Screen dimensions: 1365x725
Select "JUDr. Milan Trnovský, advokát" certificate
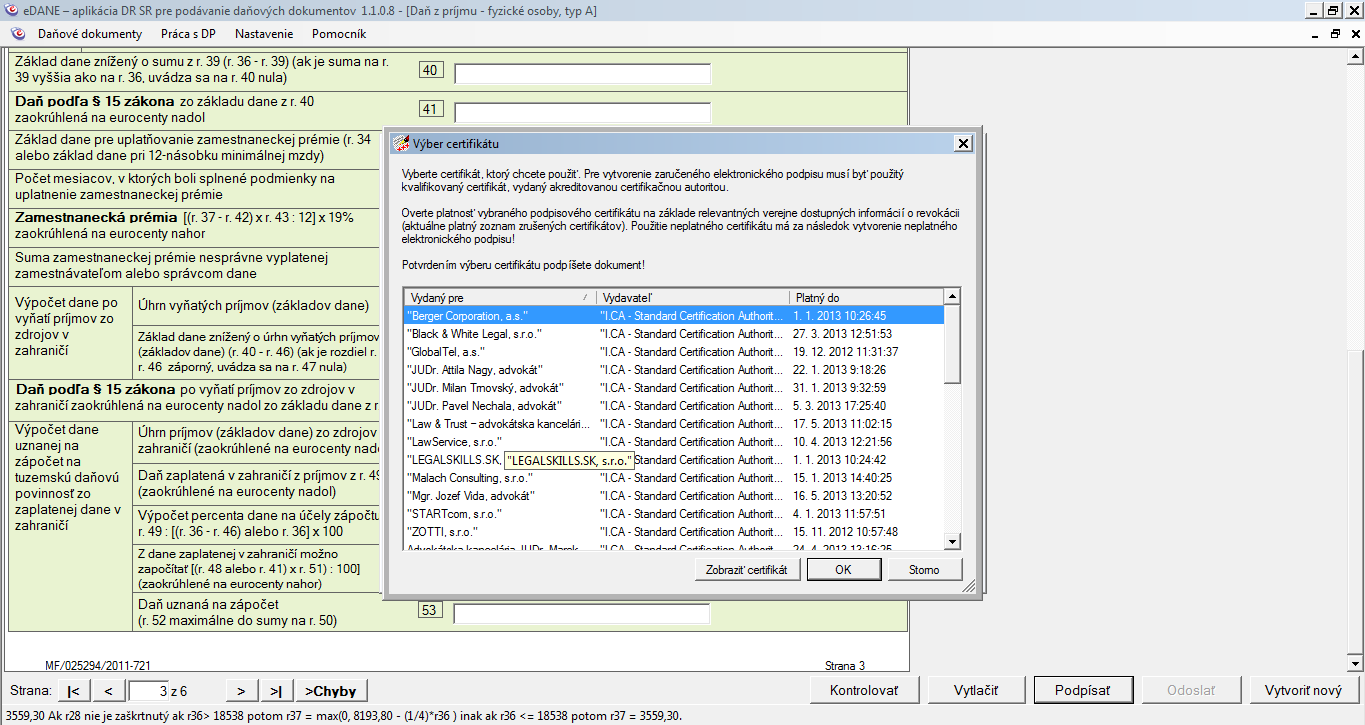click(674, 388)
